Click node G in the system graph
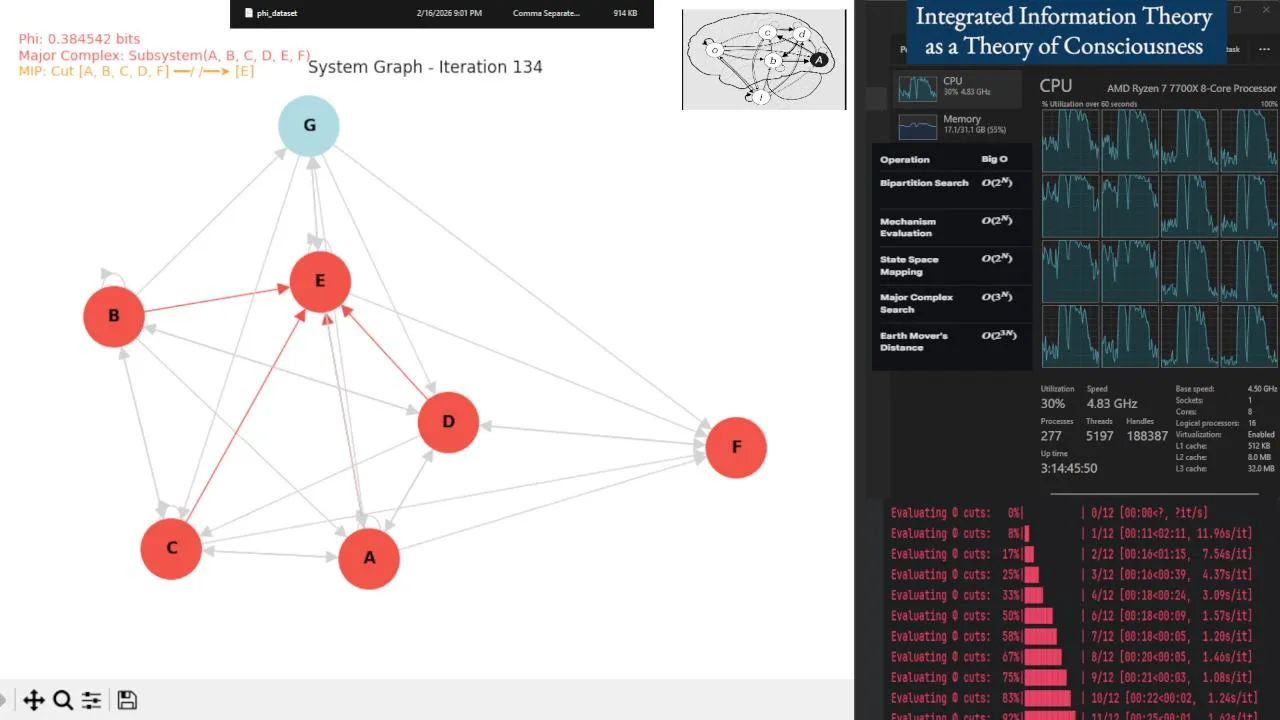Screen dimensions: 1280x720 click(309, 126)
